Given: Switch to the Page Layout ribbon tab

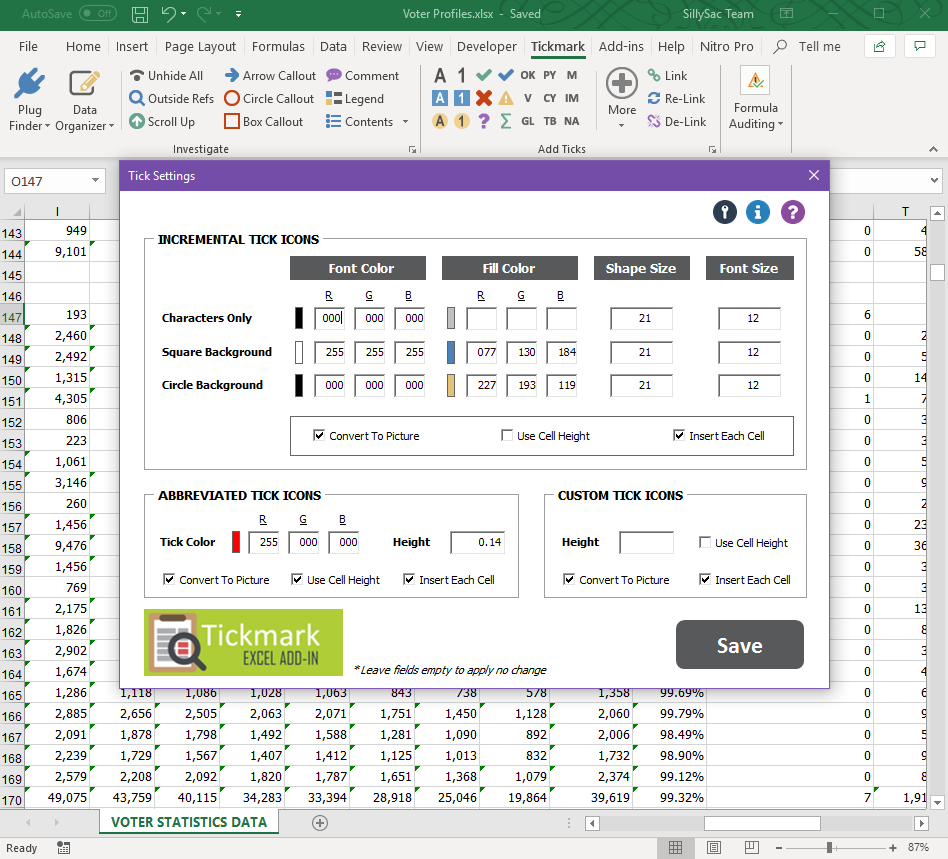Looking at the screenshot, I should [x=200, y=46].
